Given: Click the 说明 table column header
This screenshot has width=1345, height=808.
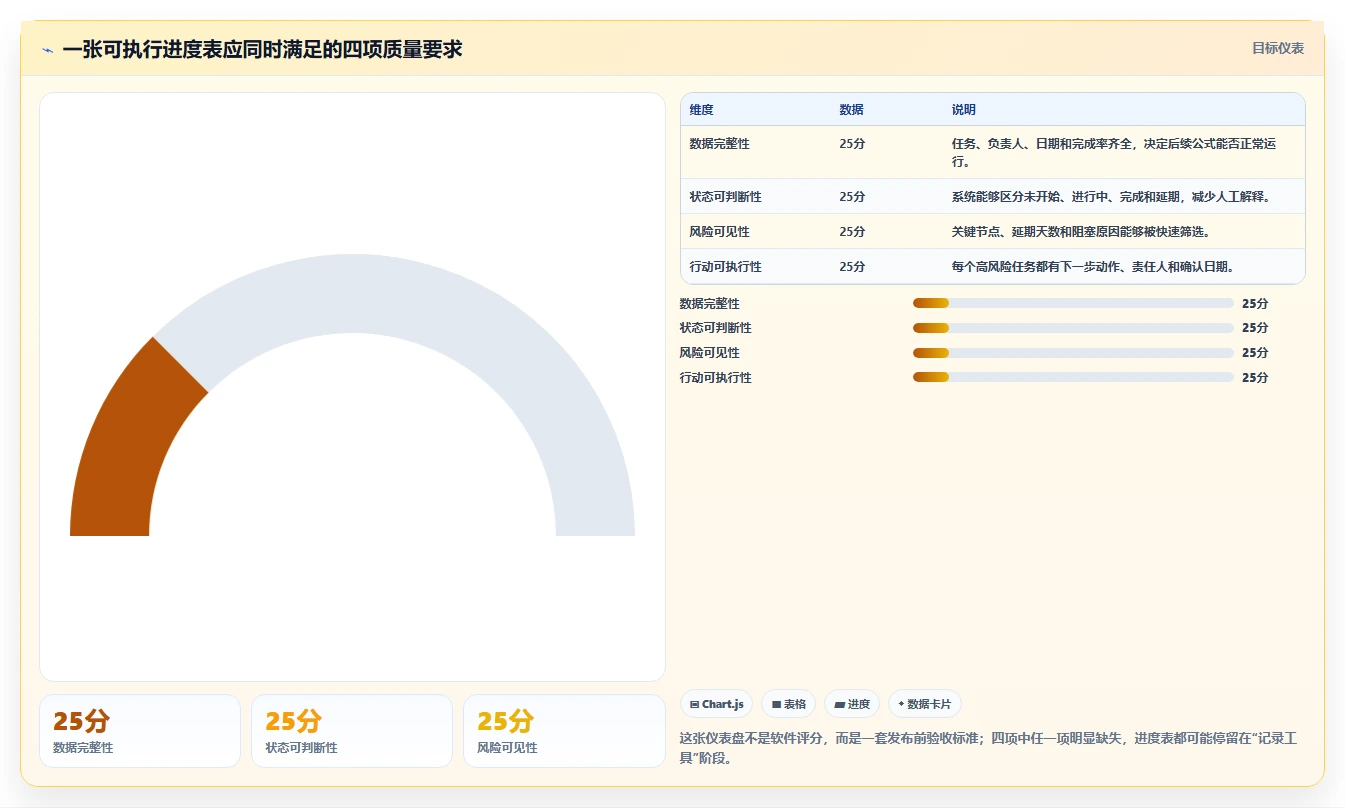Looking at the screenshot, I should tap(964, 110).
